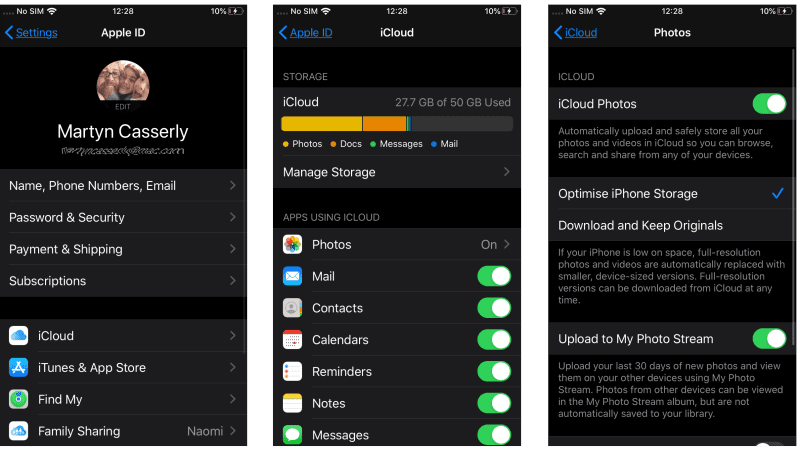The image size is (800, 450).
Task: Tap the iCloud title in navigation bar
Action: pyautogui.click(x=397, y=33)
